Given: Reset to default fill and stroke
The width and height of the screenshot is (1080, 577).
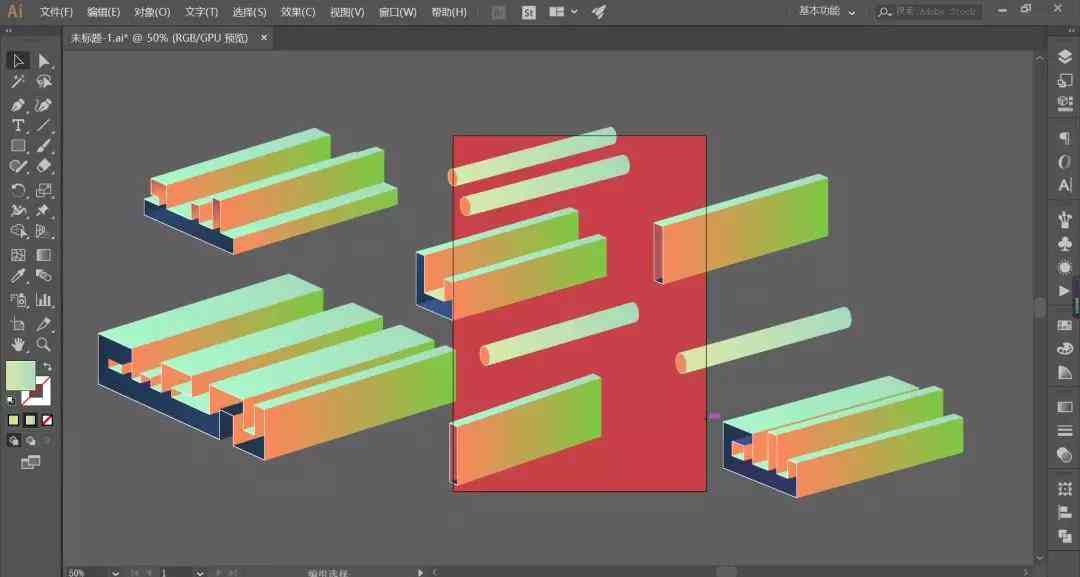Looking at the screenshot, I should pos(11,401).
